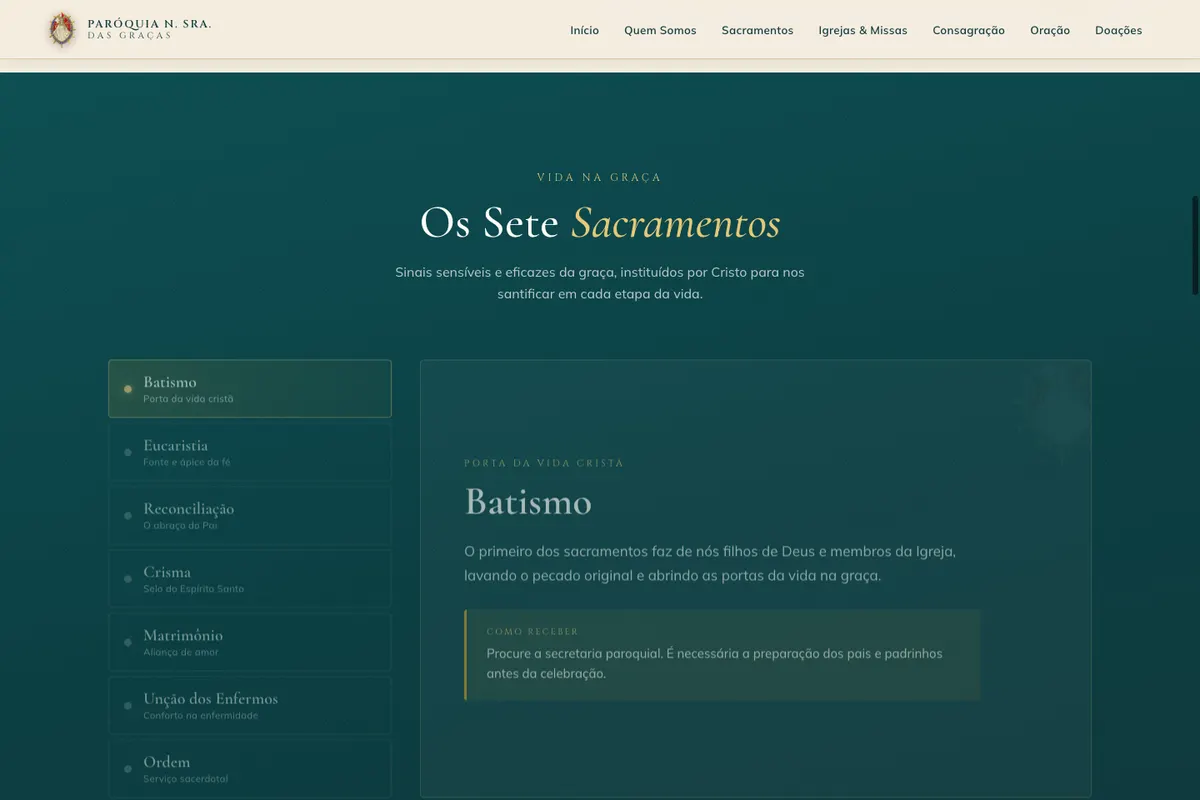
Task: Go to Início in navigation
Action: (x=584, y=30)
